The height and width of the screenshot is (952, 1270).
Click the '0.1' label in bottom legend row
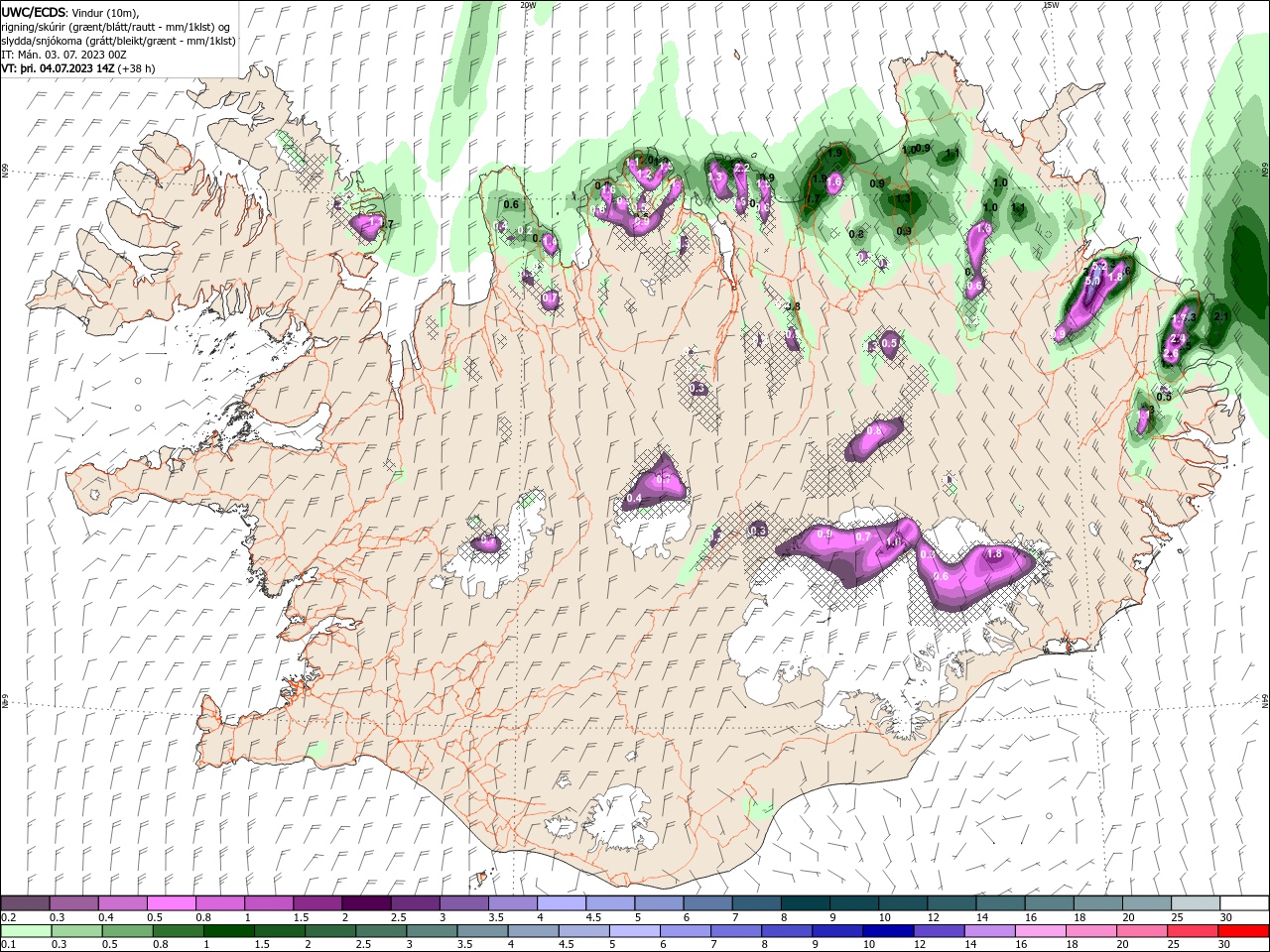coord(7,945)
